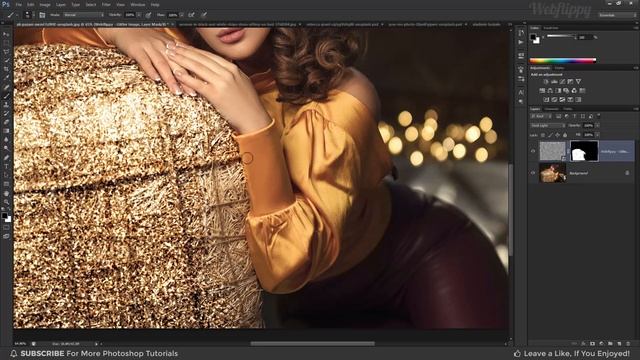Open the workspace switcher dropdown
The width and height of the screenshot is (640, 360).
[617, 15]
